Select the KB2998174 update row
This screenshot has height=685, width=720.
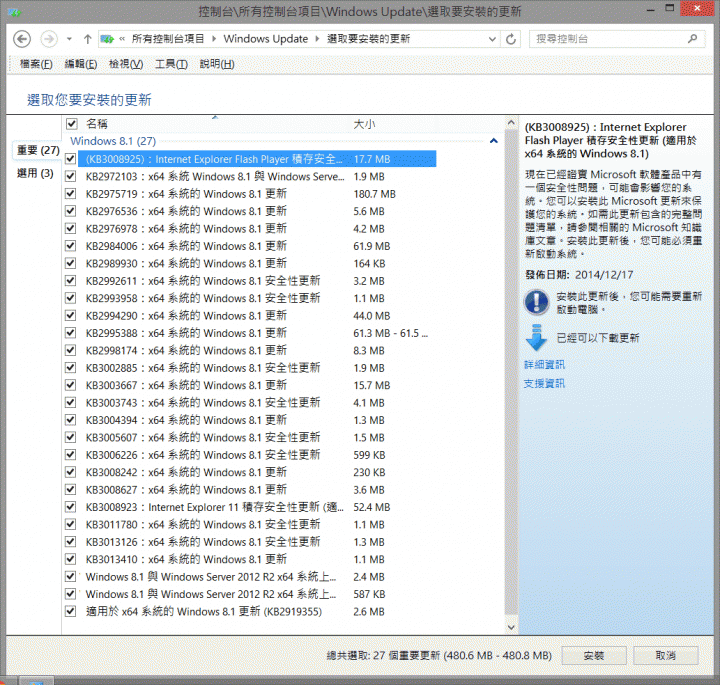257,350
